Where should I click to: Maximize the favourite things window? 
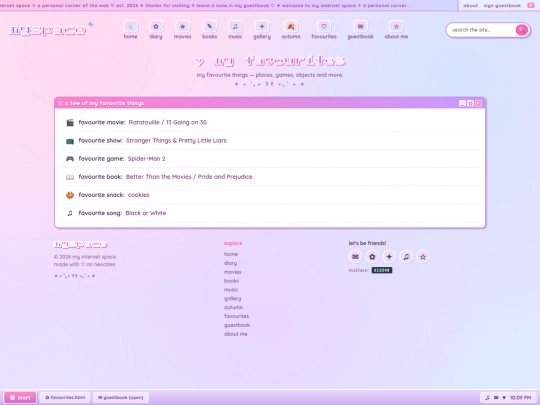pyautogui.click(x=470, y=103)
